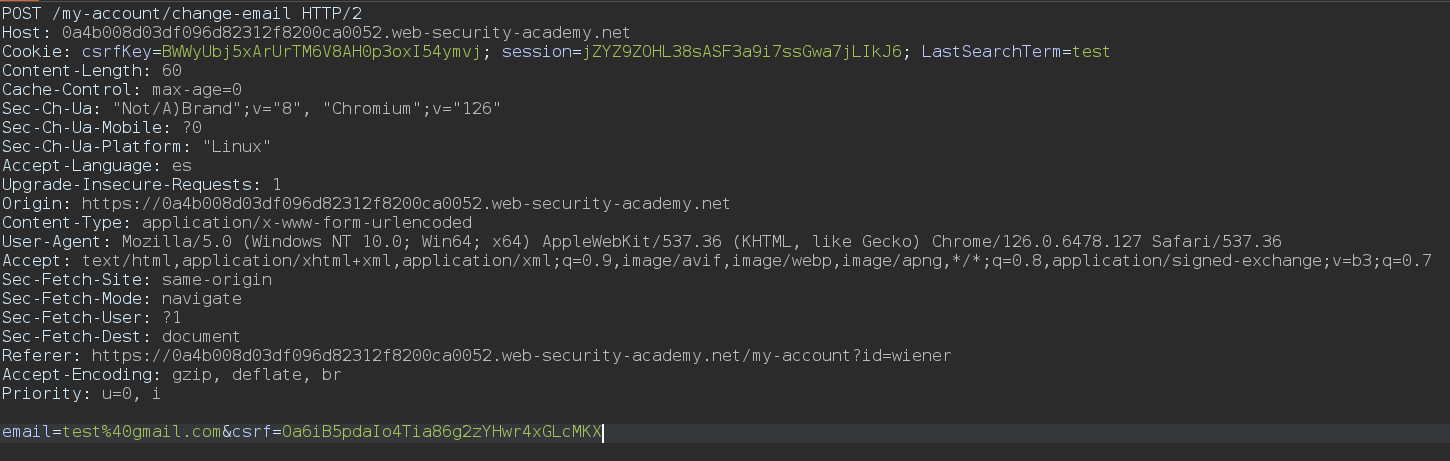Click the Sec-Fetch-Dest document value

(201, 336)
